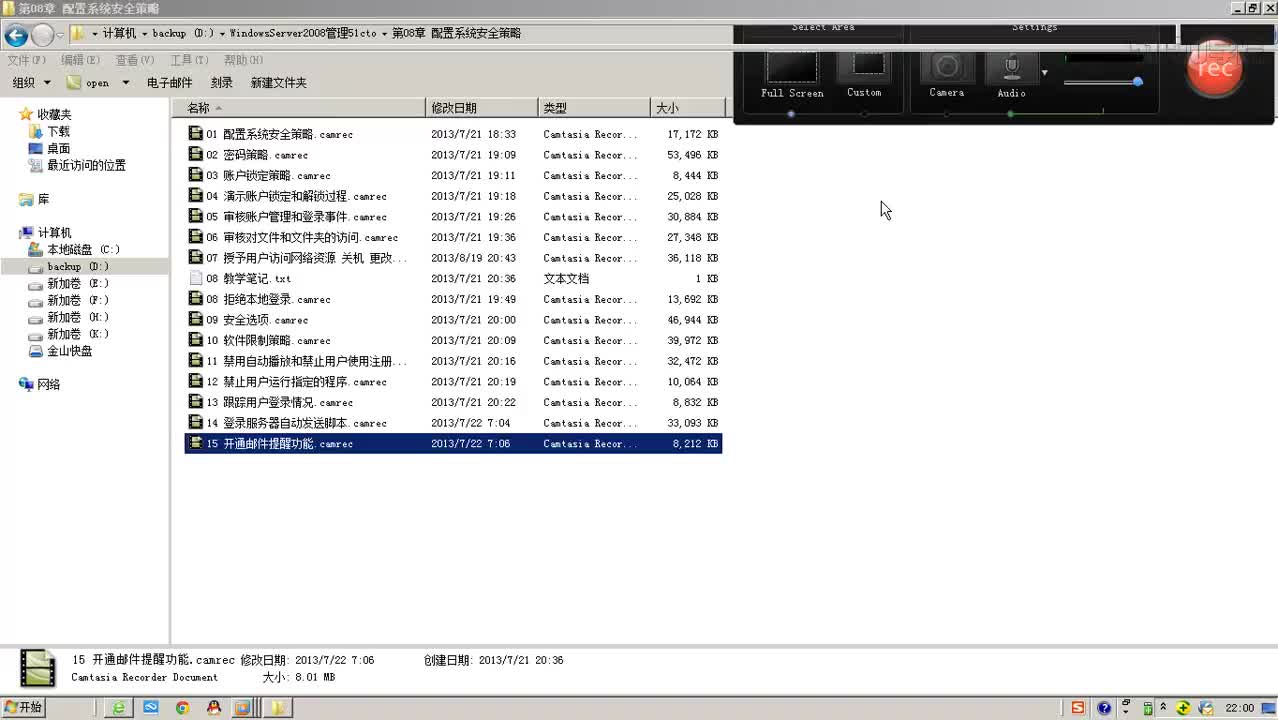Click icon of 10 软件限制策略.camrec

pos(196,340)
